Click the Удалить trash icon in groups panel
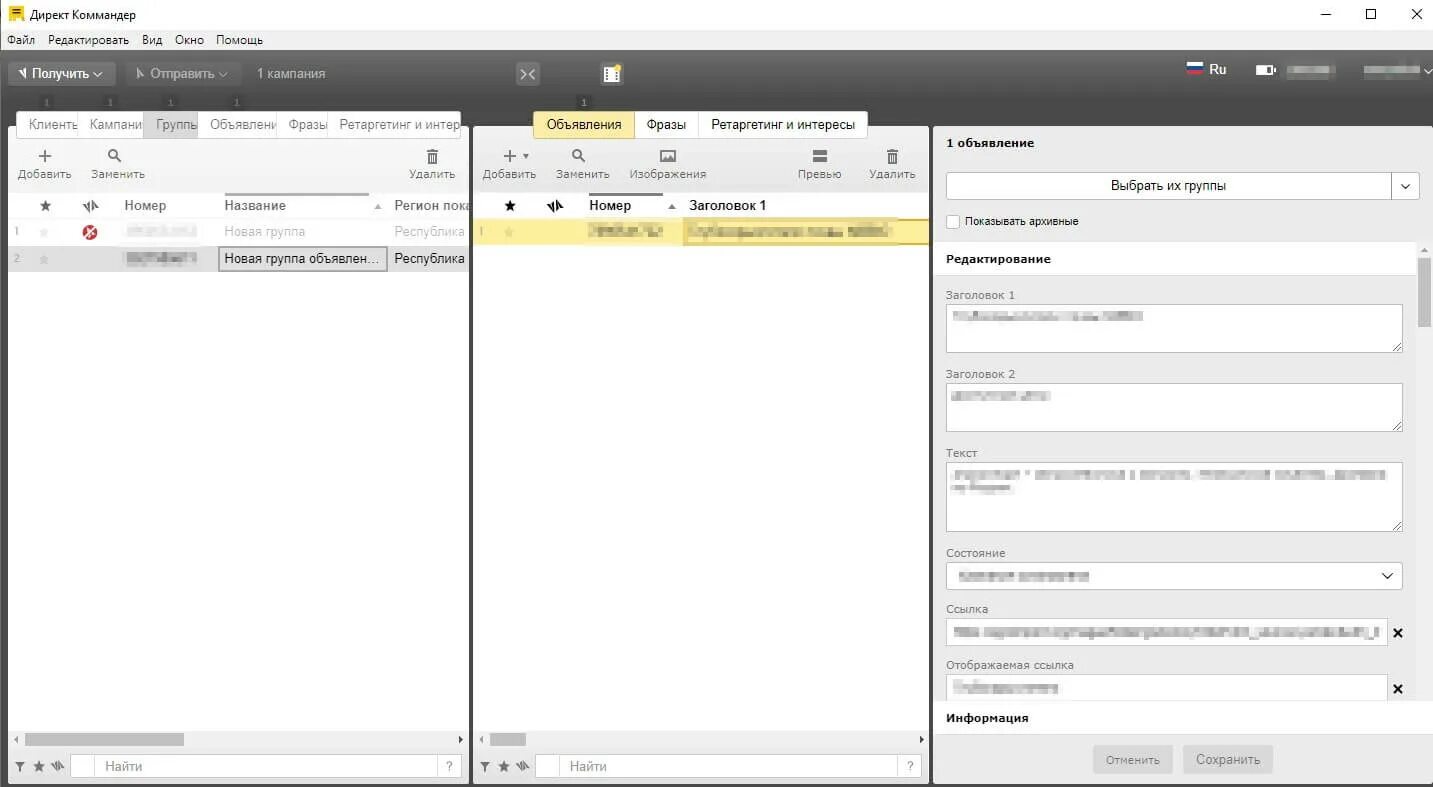The height and width of the screenshot is (787, 1433). (432, 156)
